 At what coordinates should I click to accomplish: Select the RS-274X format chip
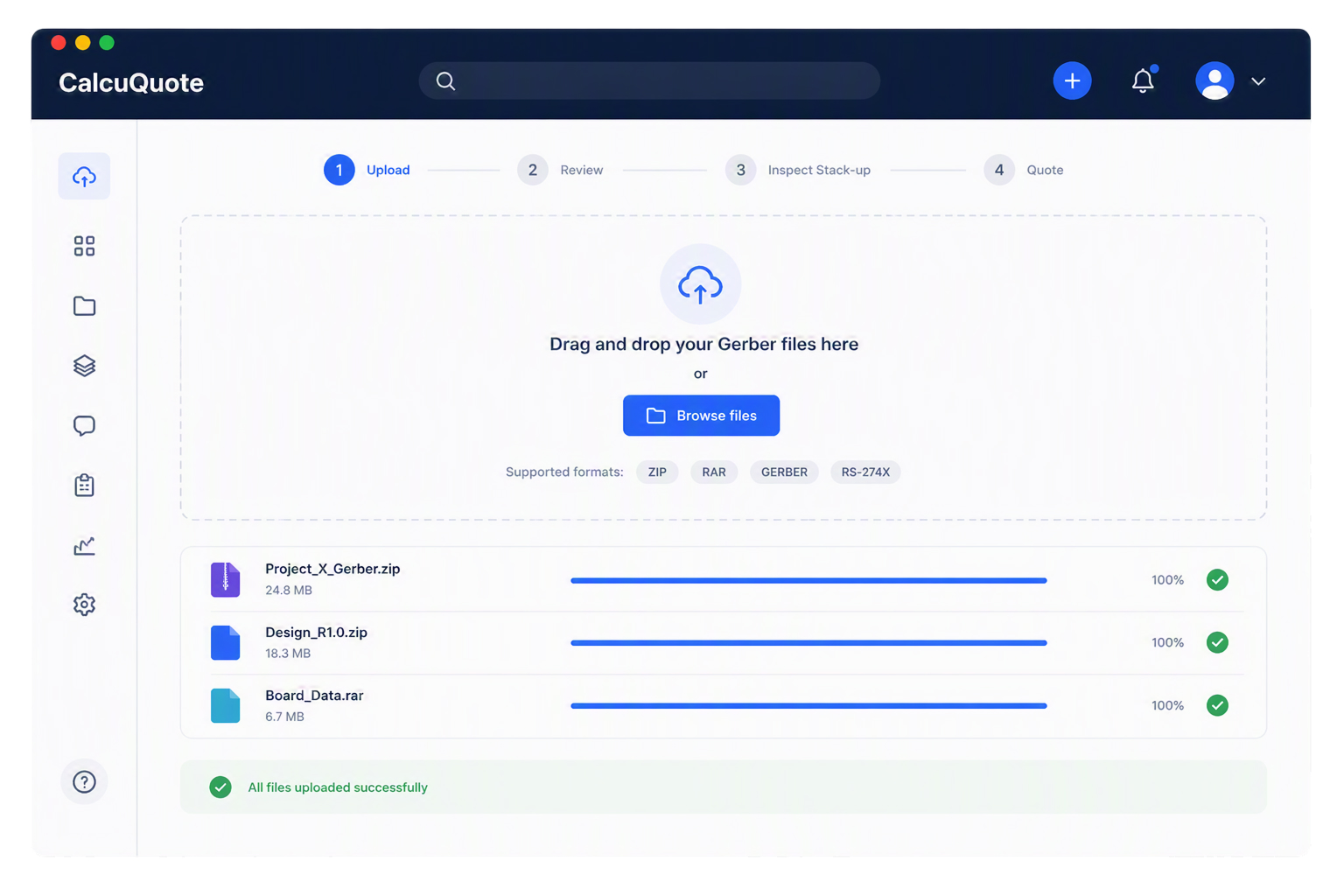(x=865, y=472)
